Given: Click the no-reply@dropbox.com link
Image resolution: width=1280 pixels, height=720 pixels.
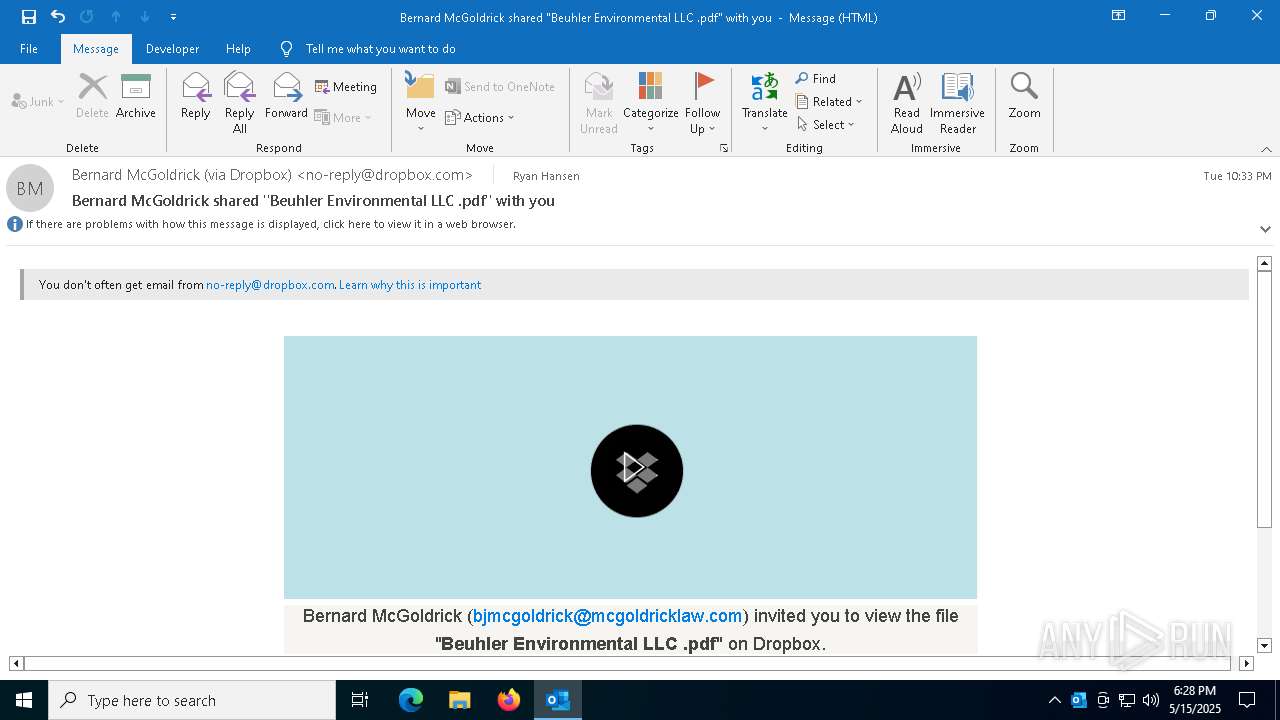Looking at the screenshot, I should (x=270, y=285).
